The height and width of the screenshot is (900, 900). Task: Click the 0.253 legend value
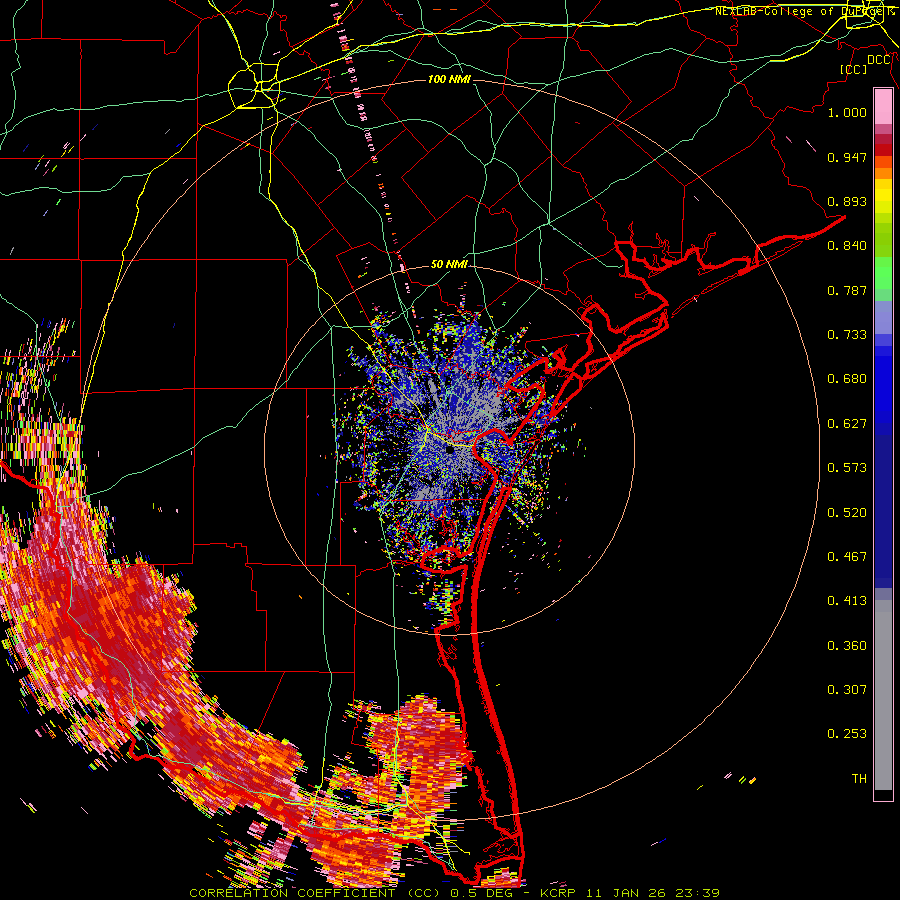click(847, 734)
